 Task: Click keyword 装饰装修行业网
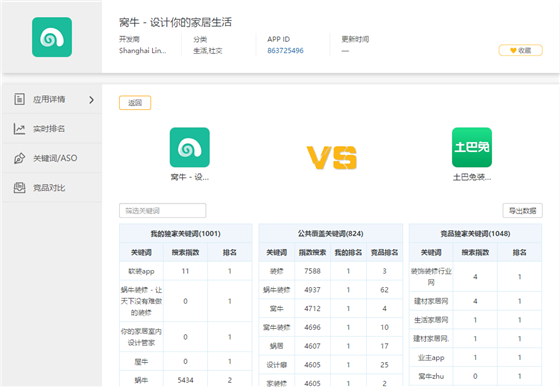(431, 277)
